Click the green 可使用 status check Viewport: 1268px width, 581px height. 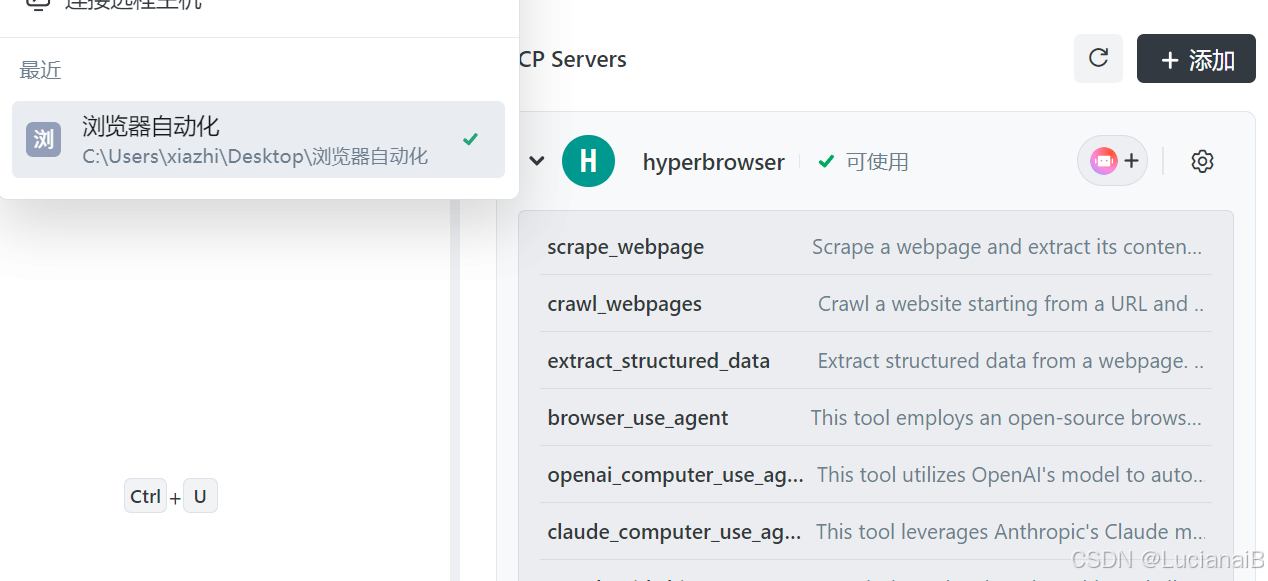pos(826,161)
